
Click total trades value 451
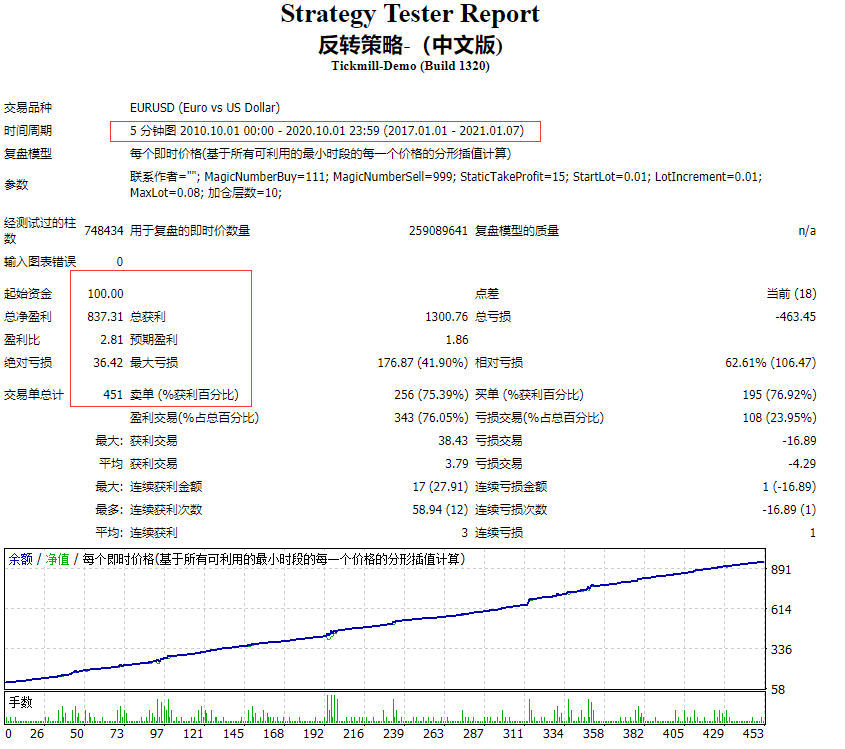pos(113,395)
